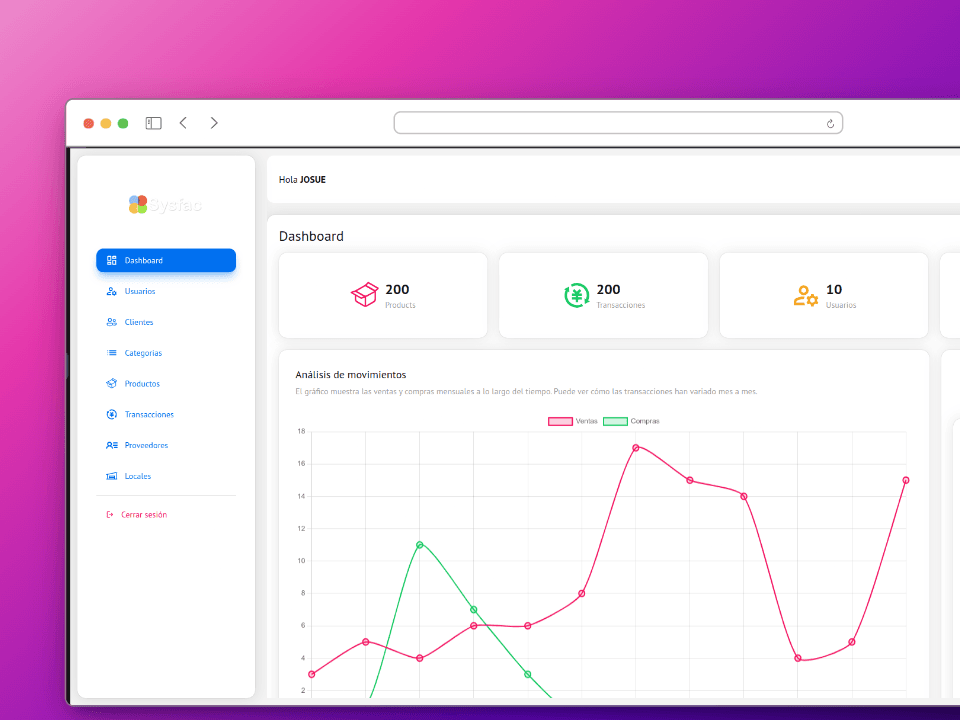The width and height of the screenshot is (960, 720).
Task: Click the Ventas legend label
Action: tap(587, 421)
